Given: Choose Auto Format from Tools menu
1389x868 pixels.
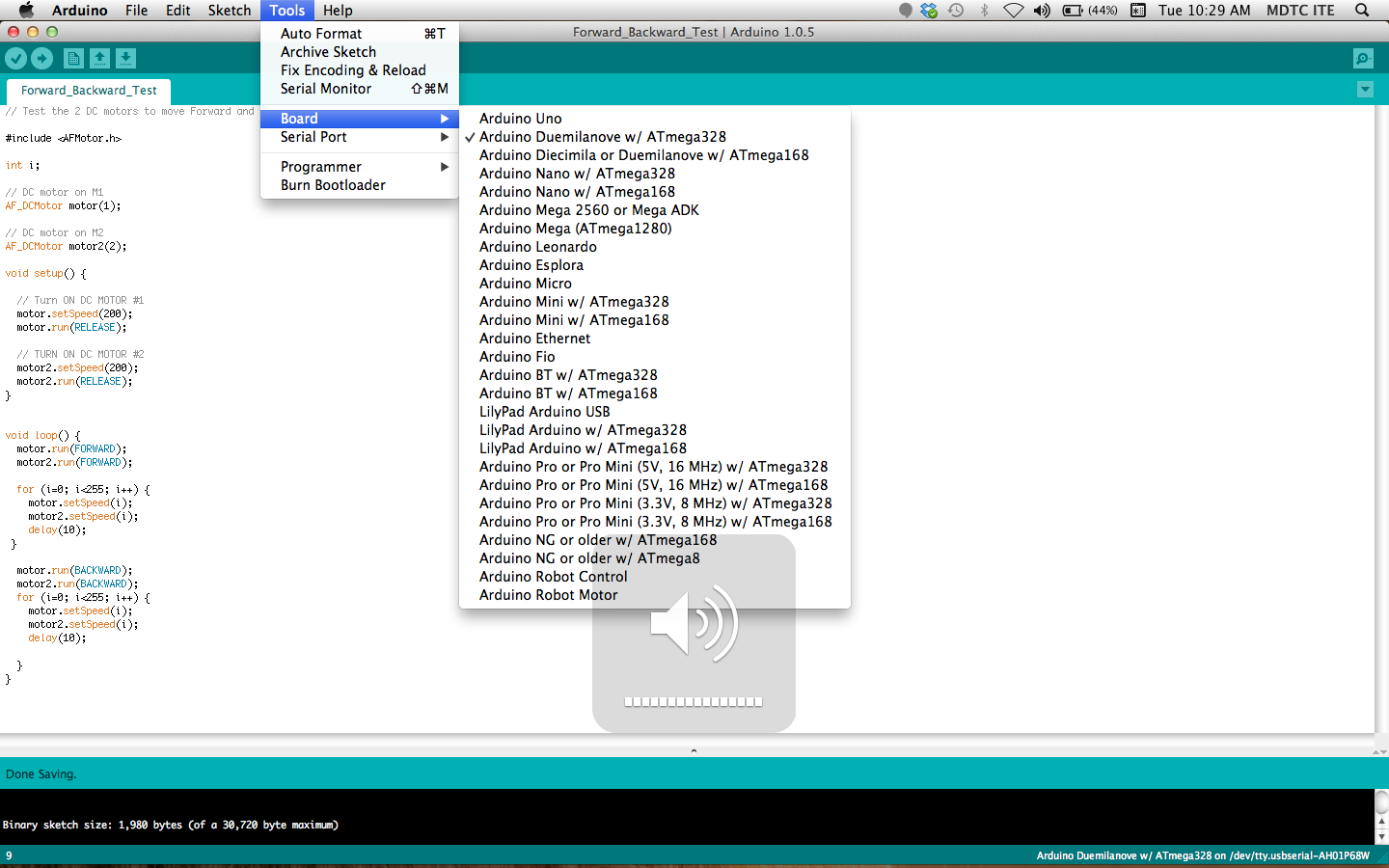Looking at the screenshot, I should [x=360, y=34].
